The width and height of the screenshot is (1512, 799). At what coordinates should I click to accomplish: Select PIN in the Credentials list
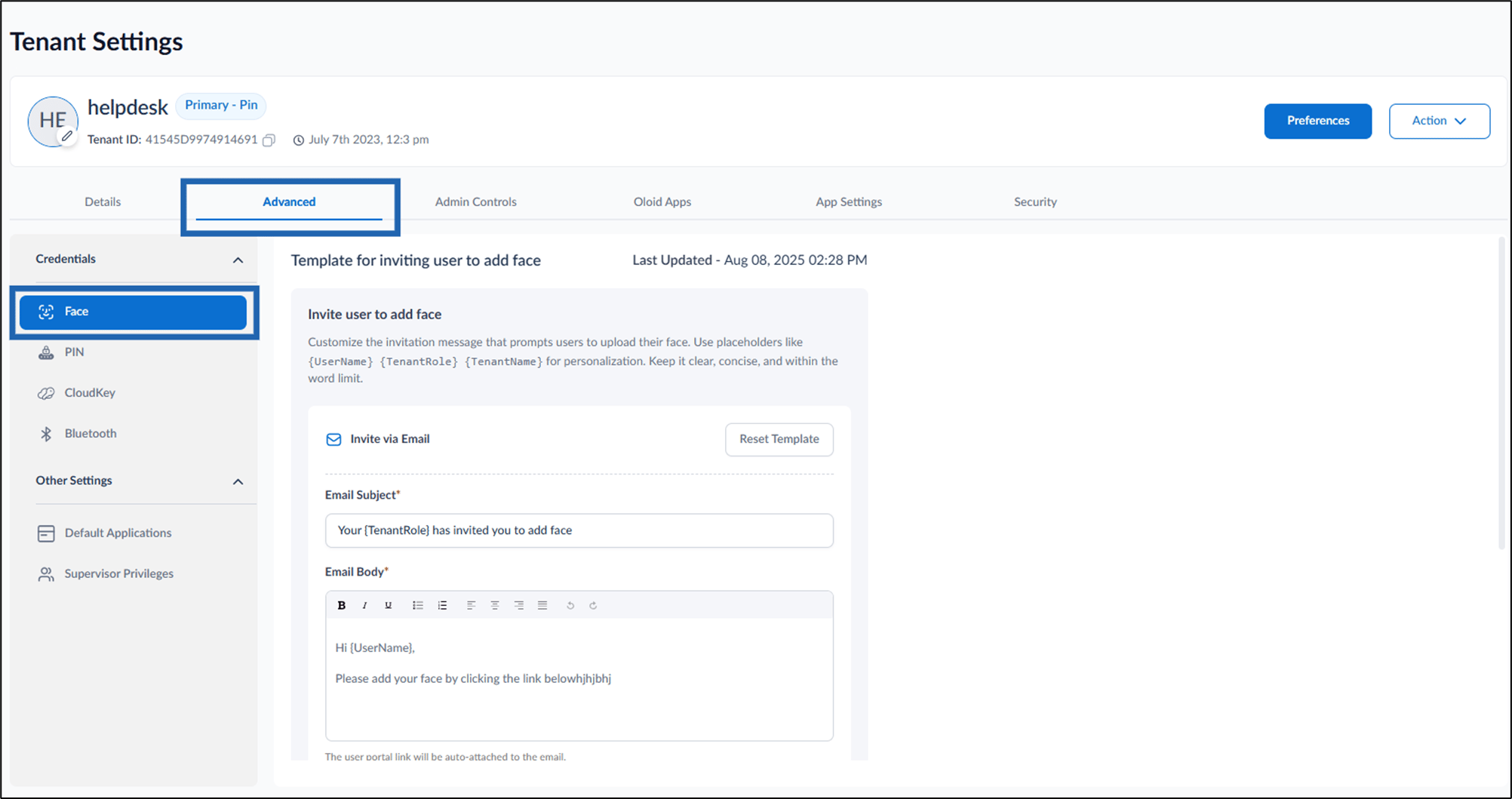click(133, 352)
